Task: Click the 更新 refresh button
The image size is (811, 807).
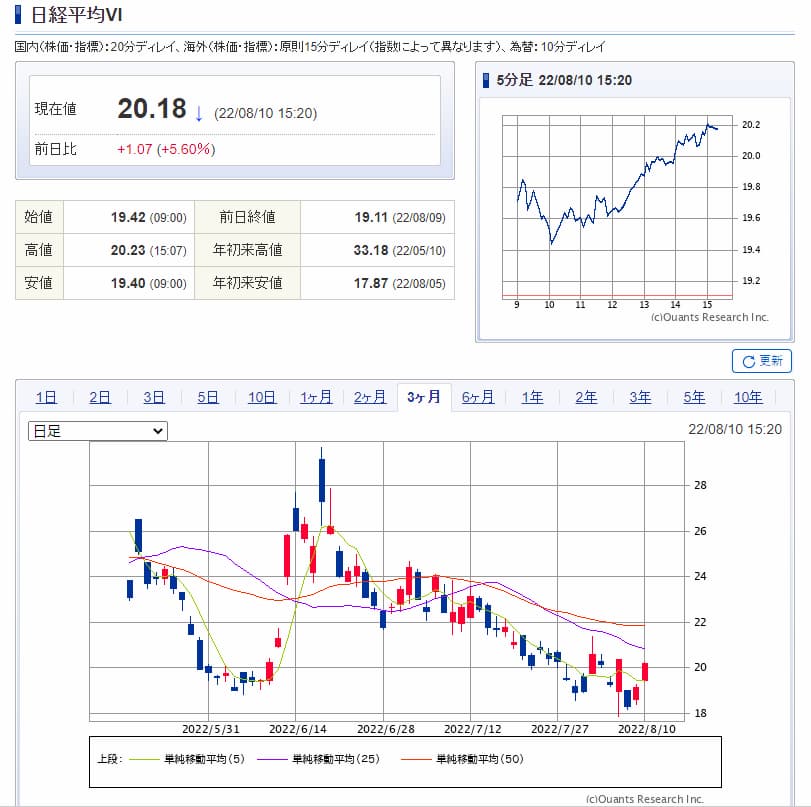Action: pyautogui.click(x=762, y=361)
